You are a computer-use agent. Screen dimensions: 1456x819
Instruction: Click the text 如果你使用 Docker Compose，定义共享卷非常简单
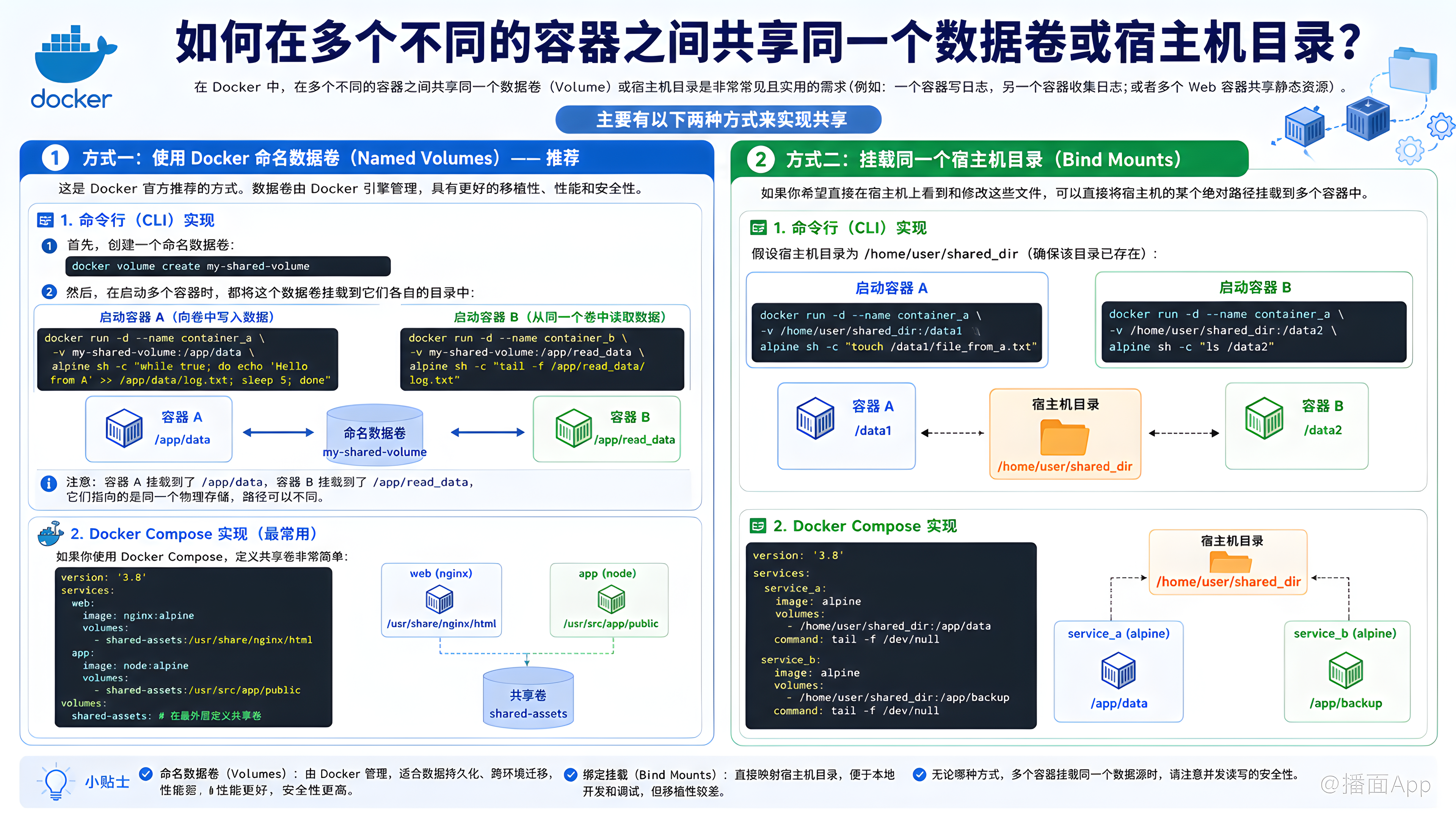pyautogui.click(x=202, y=557)
